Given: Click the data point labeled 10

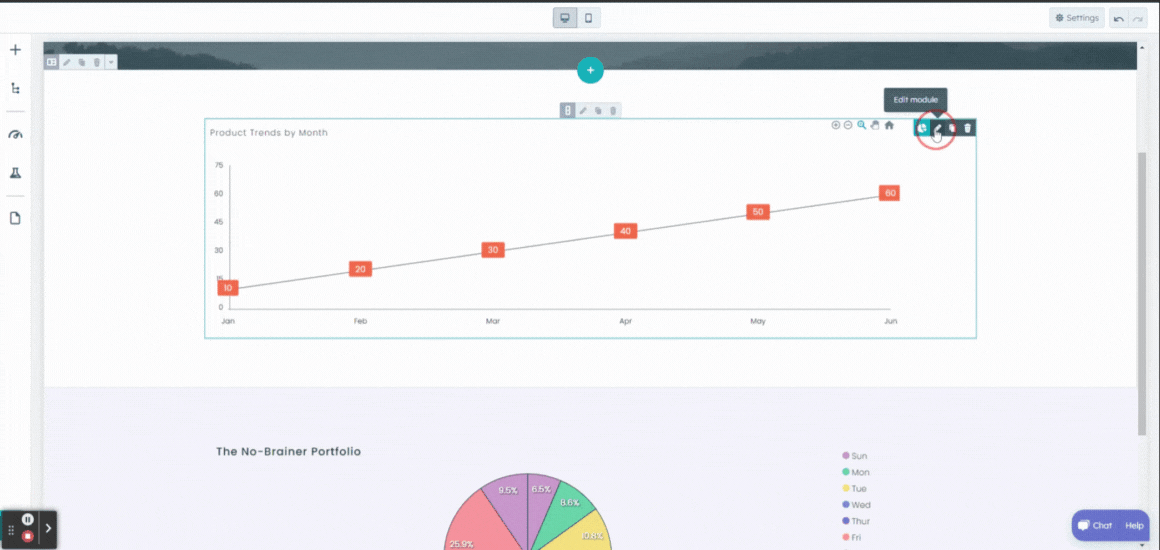Looking at the screenshot, I should [228, 288].
